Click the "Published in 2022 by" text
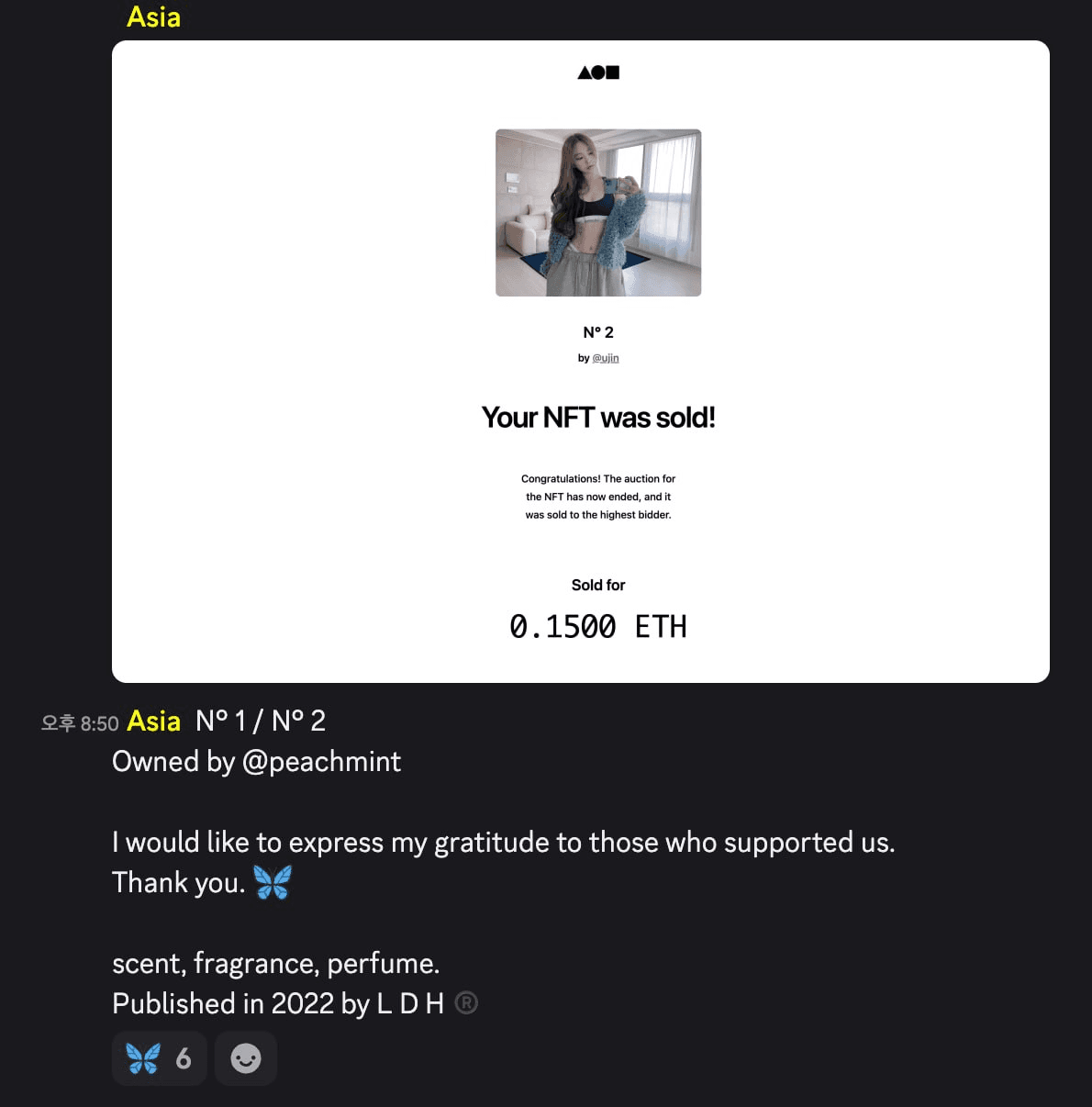 pyautogui.click(x=240, y=1003)
